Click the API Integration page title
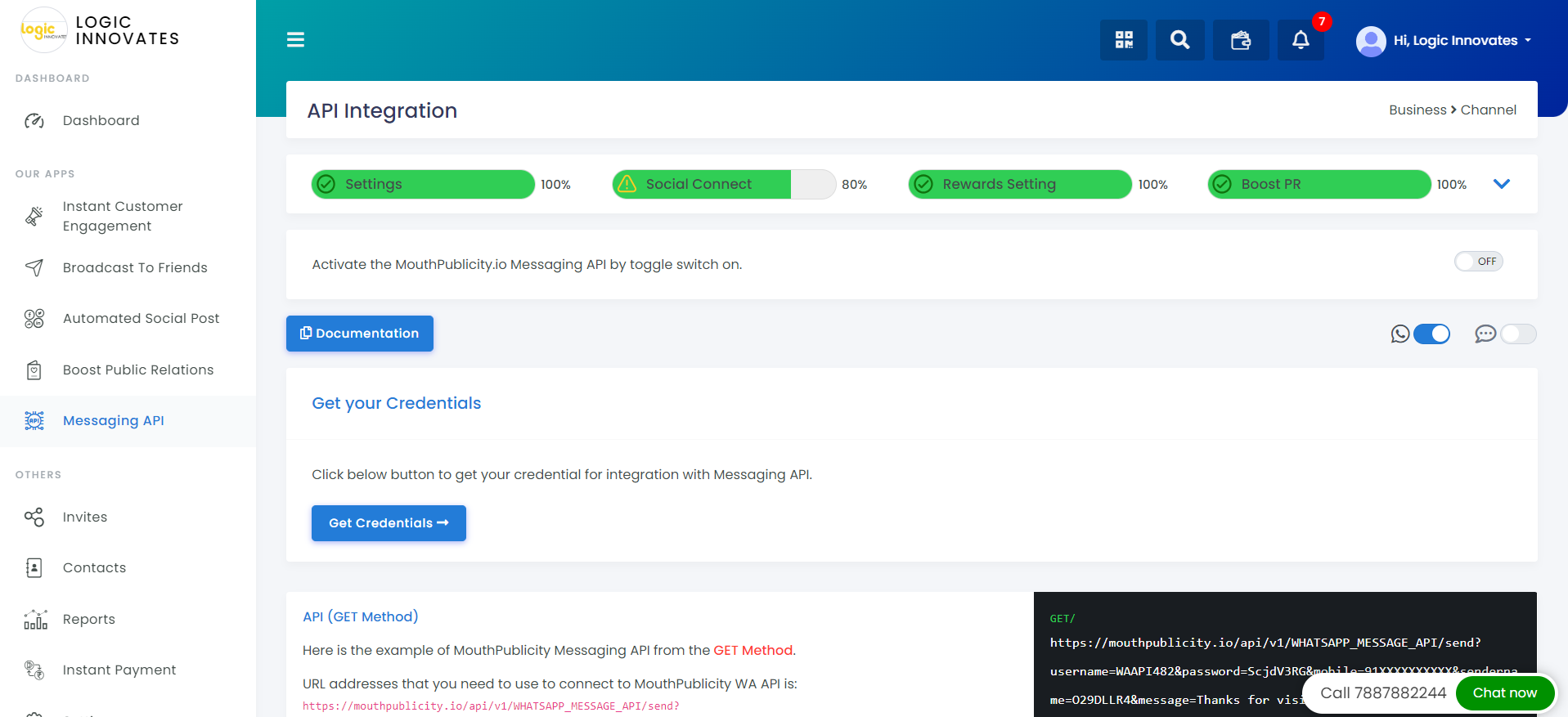The width and height of the screenshot is (1568, 717). (382, 110)
